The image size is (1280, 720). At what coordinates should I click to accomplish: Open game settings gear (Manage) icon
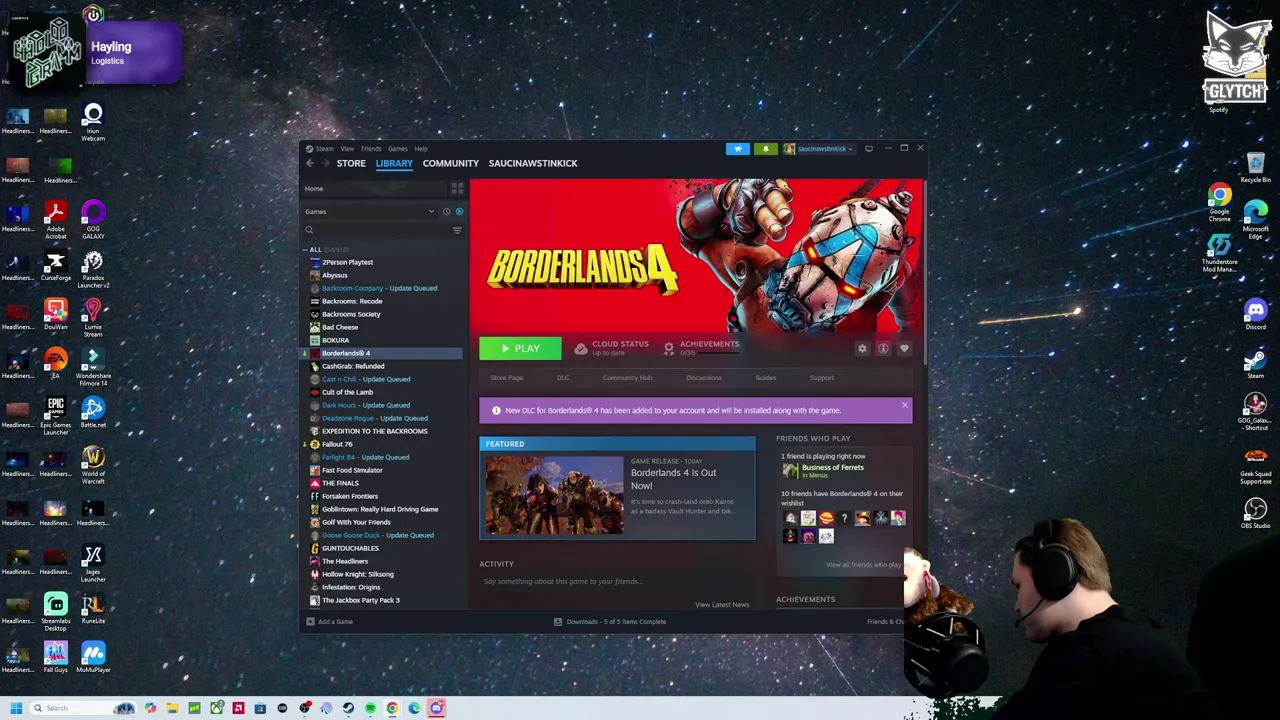(862, 349)
